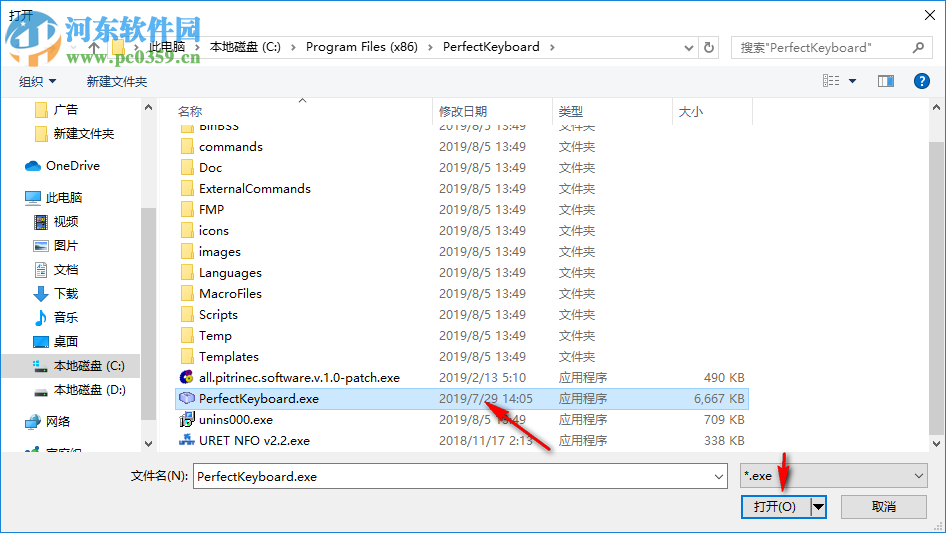This screenshot has height=533, width=946.
Task: Click the FMP folder icon
Action: click(x=187, y=209)
